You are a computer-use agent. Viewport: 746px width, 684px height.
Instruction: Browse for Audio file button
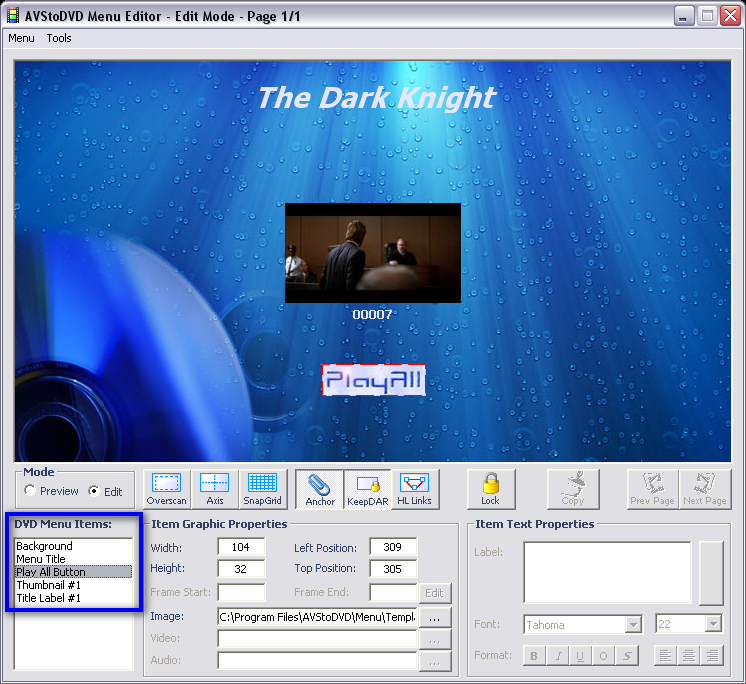434,662
